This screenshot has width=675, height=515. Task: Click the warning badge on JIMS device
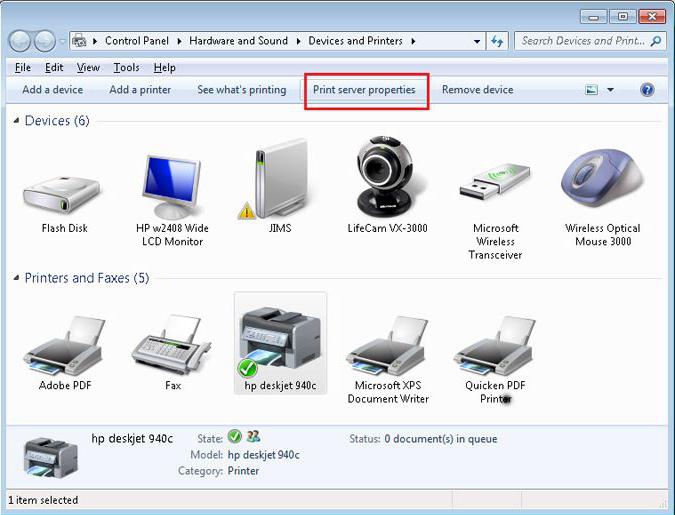[x=246, y=211]
